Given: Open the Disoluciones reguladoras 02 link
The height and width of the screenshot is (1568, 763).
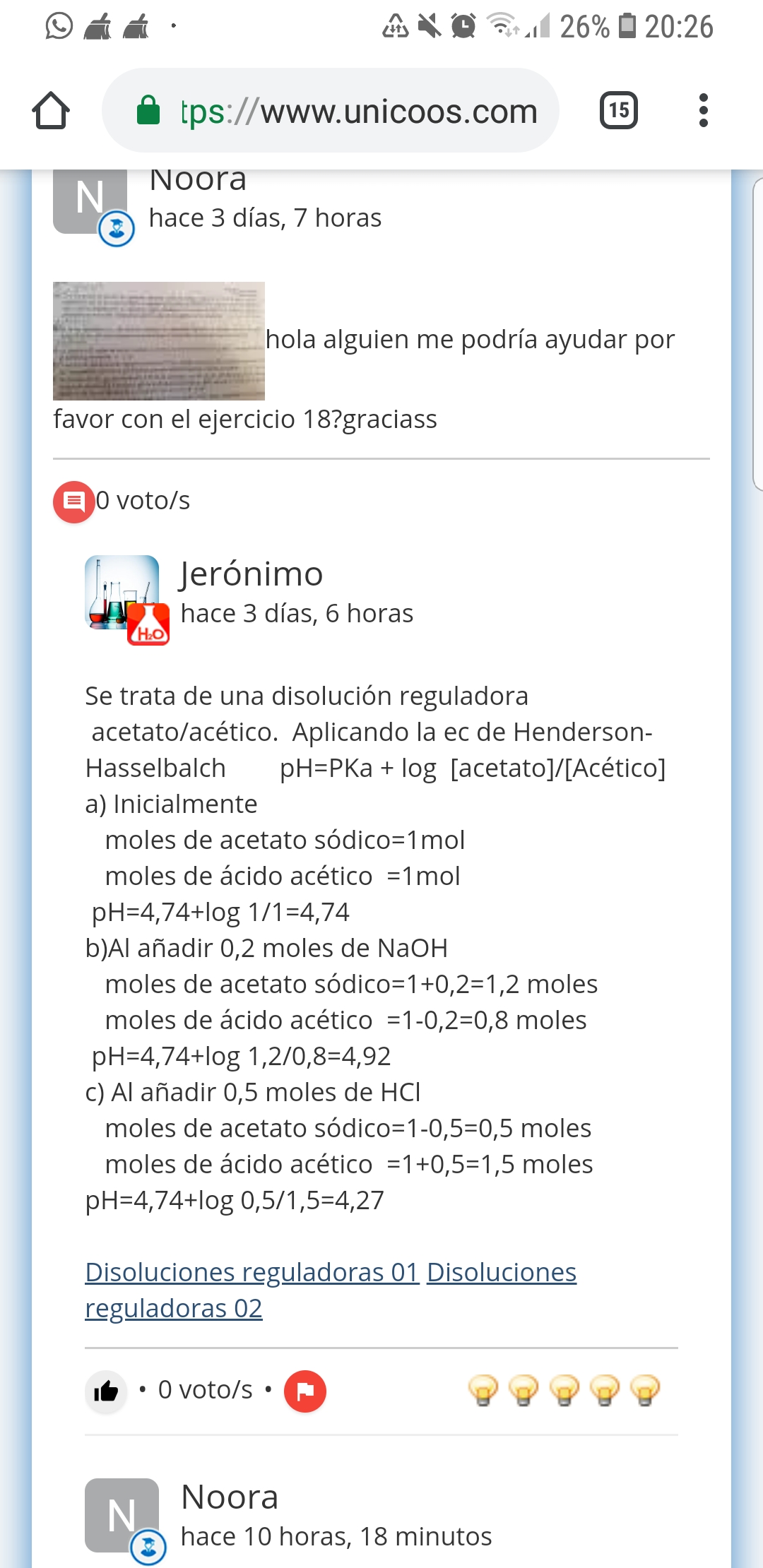Looking at the screenshot, I should point(174,1309).
